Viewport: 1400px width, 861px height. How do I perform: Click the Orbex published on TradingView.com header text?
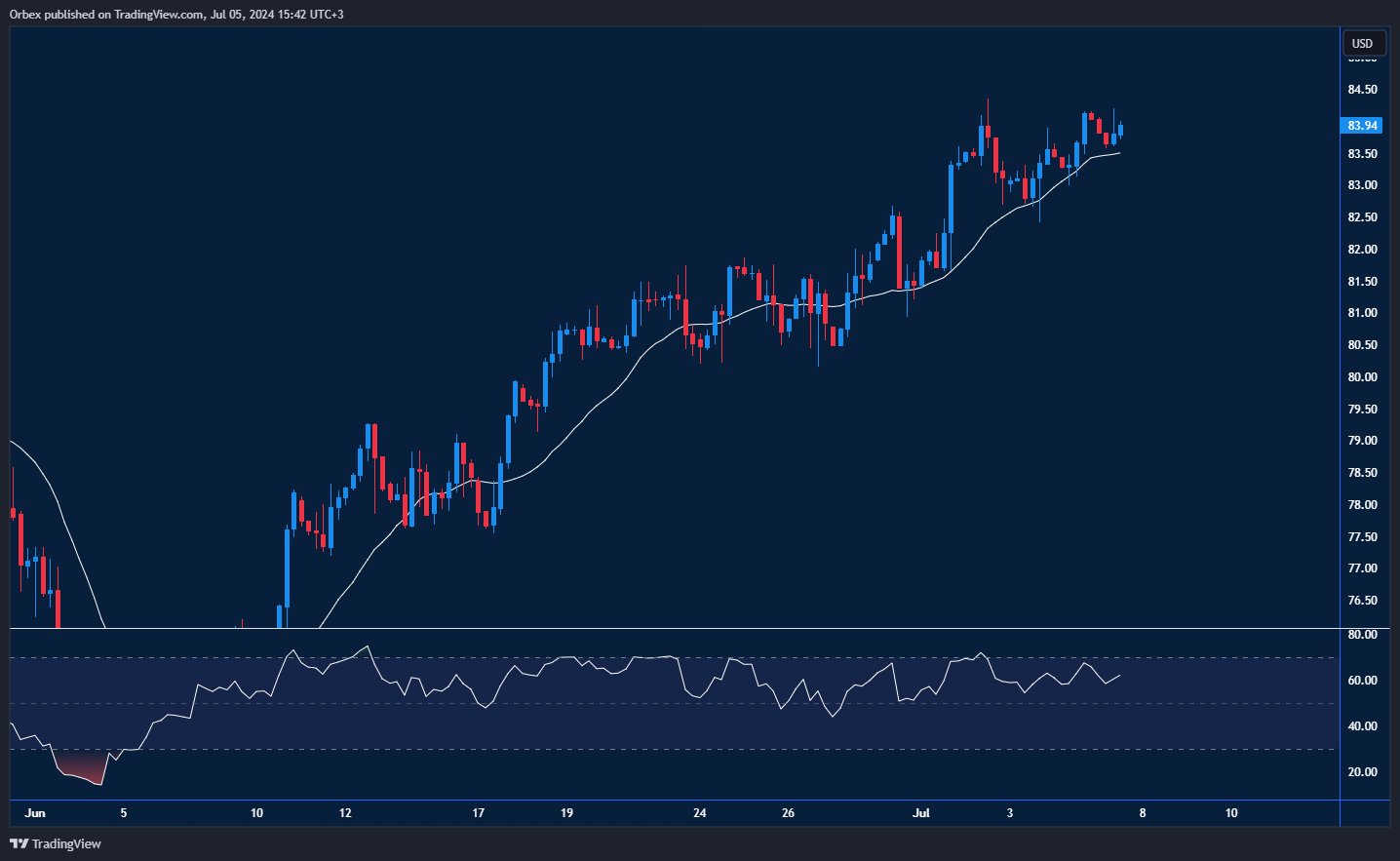point(176,15)
